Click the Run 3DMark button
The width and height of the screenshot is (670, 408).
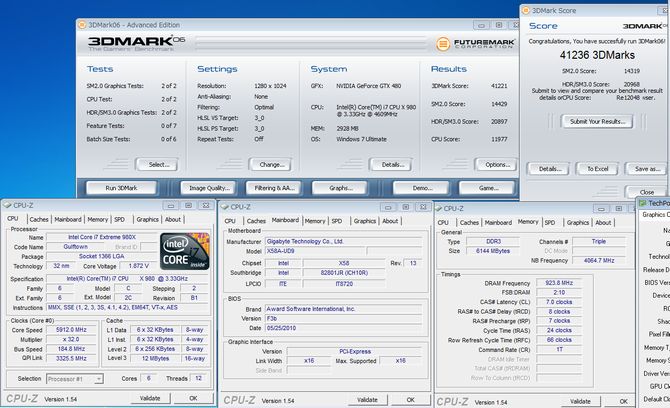click(121, 188)
